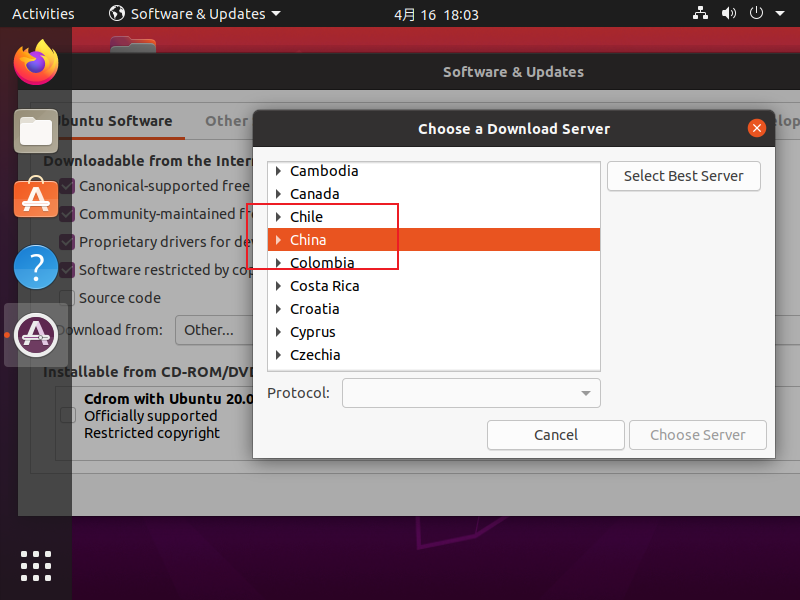Viewport: 800px width, 600px height.
Task: Open the Files manager in dock
Action: point(36,131)
